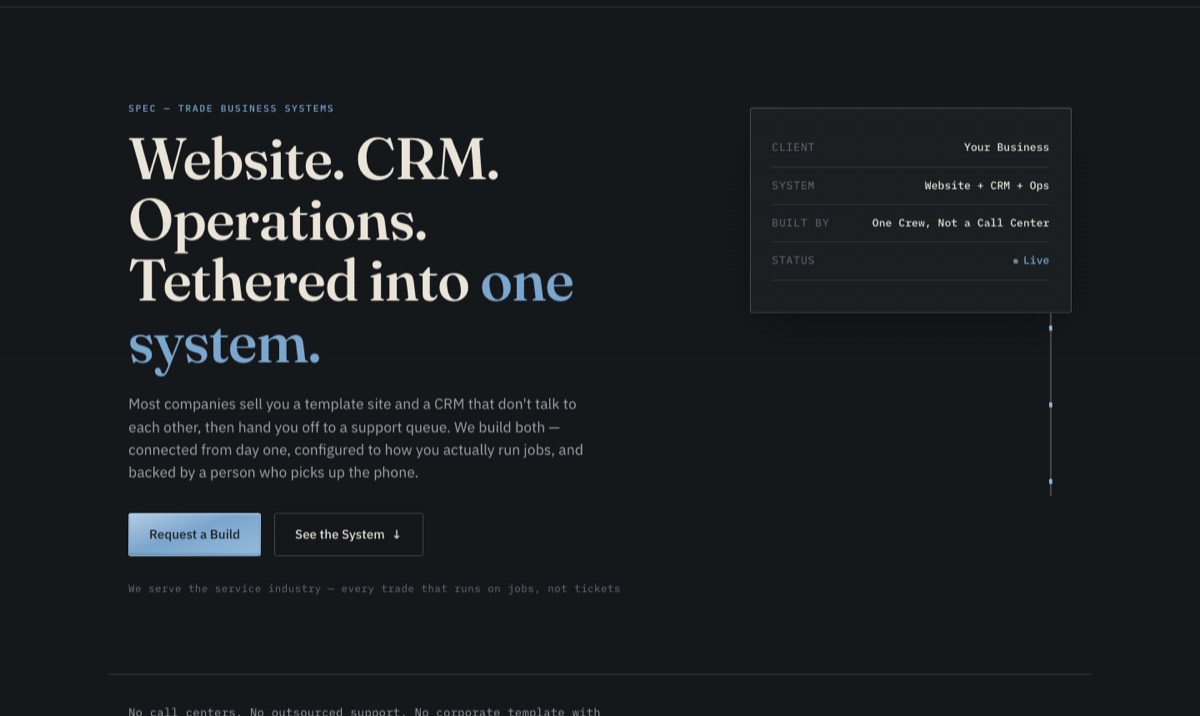
Task: Click the SYSTEM label in spec card
Action: [793, 185]
